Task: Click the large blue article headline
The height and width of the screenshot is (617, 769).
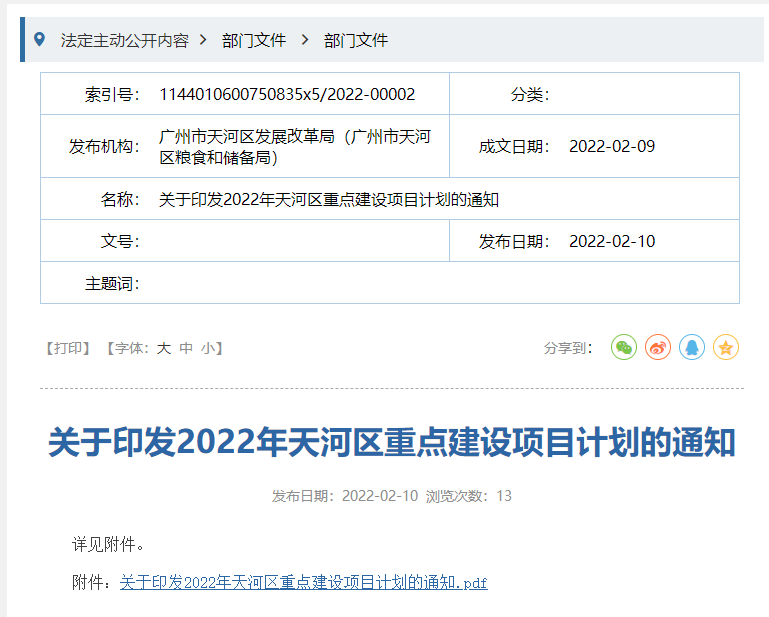Action: click(x=391, y=442)
